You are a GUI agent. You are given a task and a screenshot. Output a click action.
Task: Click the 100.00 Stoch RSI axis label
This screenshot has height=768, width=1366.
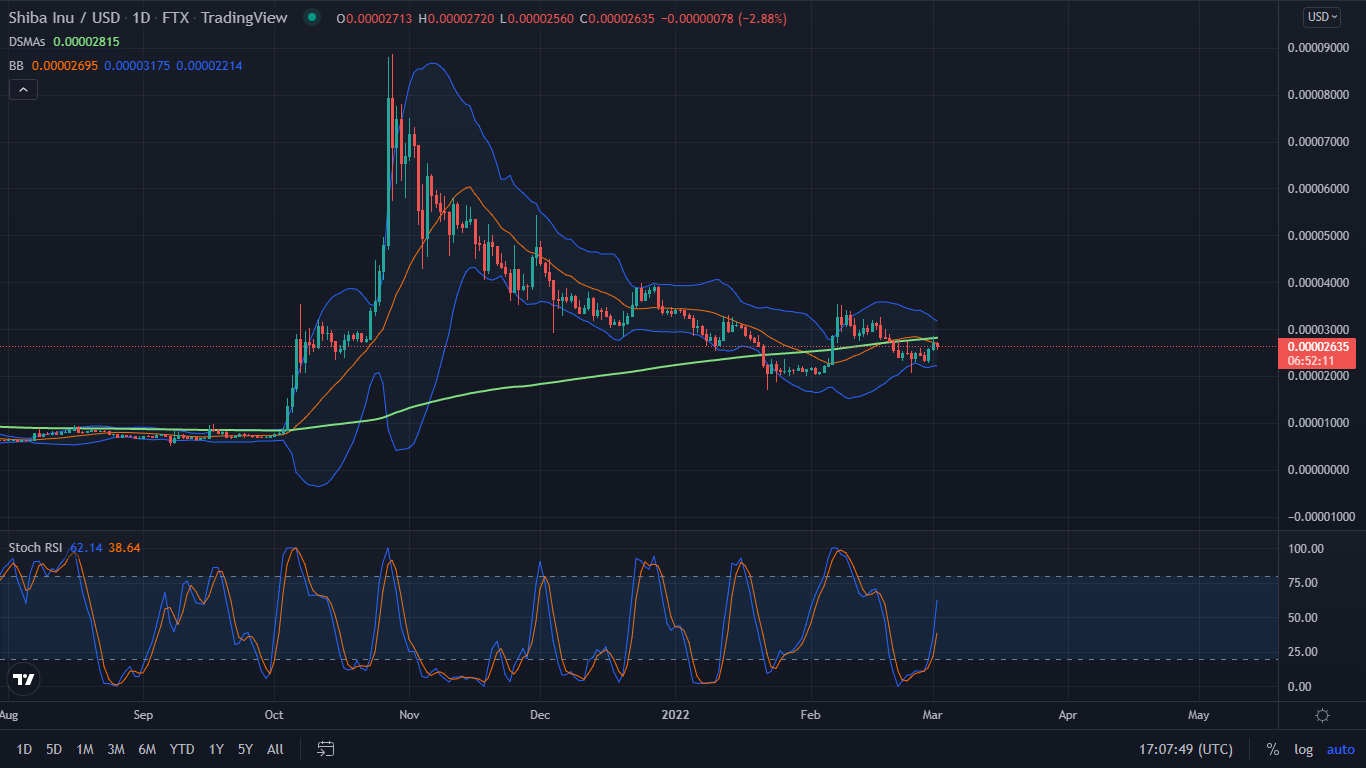coord(1306,548)
